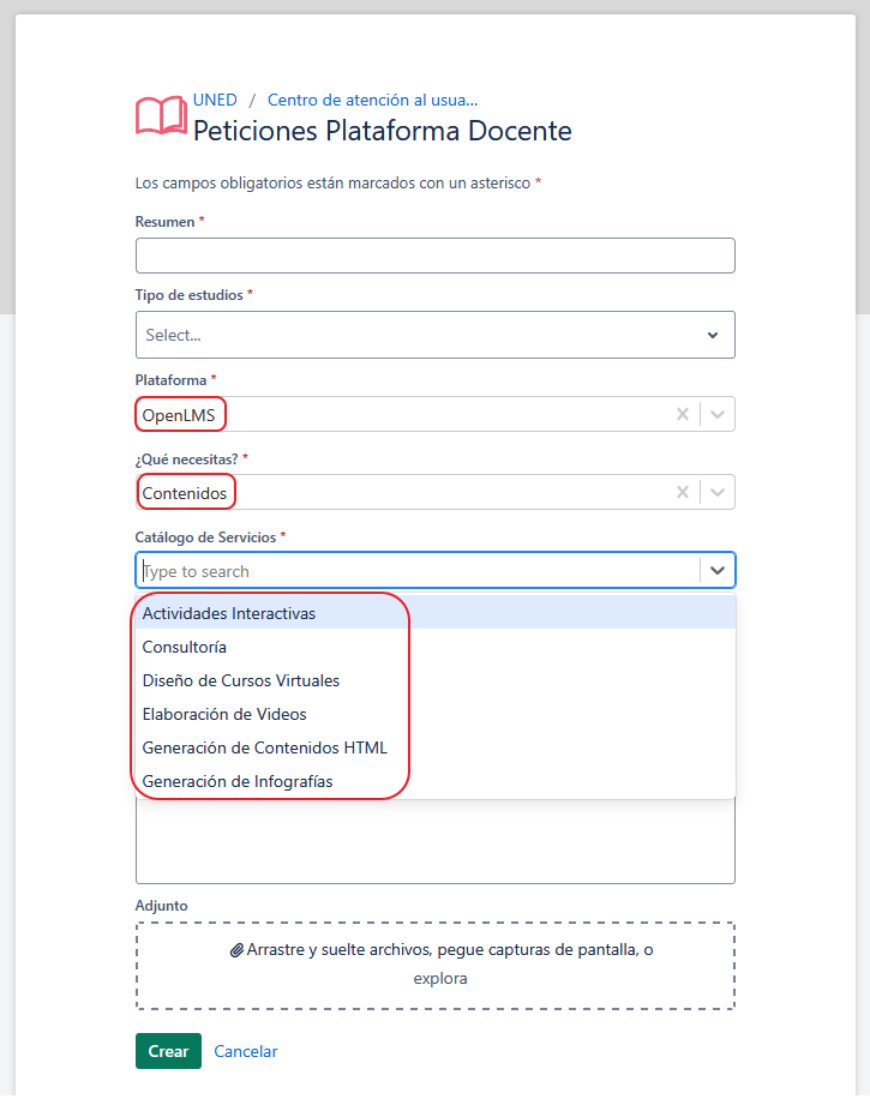Expand the ¿Qué necesitas? dropdown chevron

point(717,493)
